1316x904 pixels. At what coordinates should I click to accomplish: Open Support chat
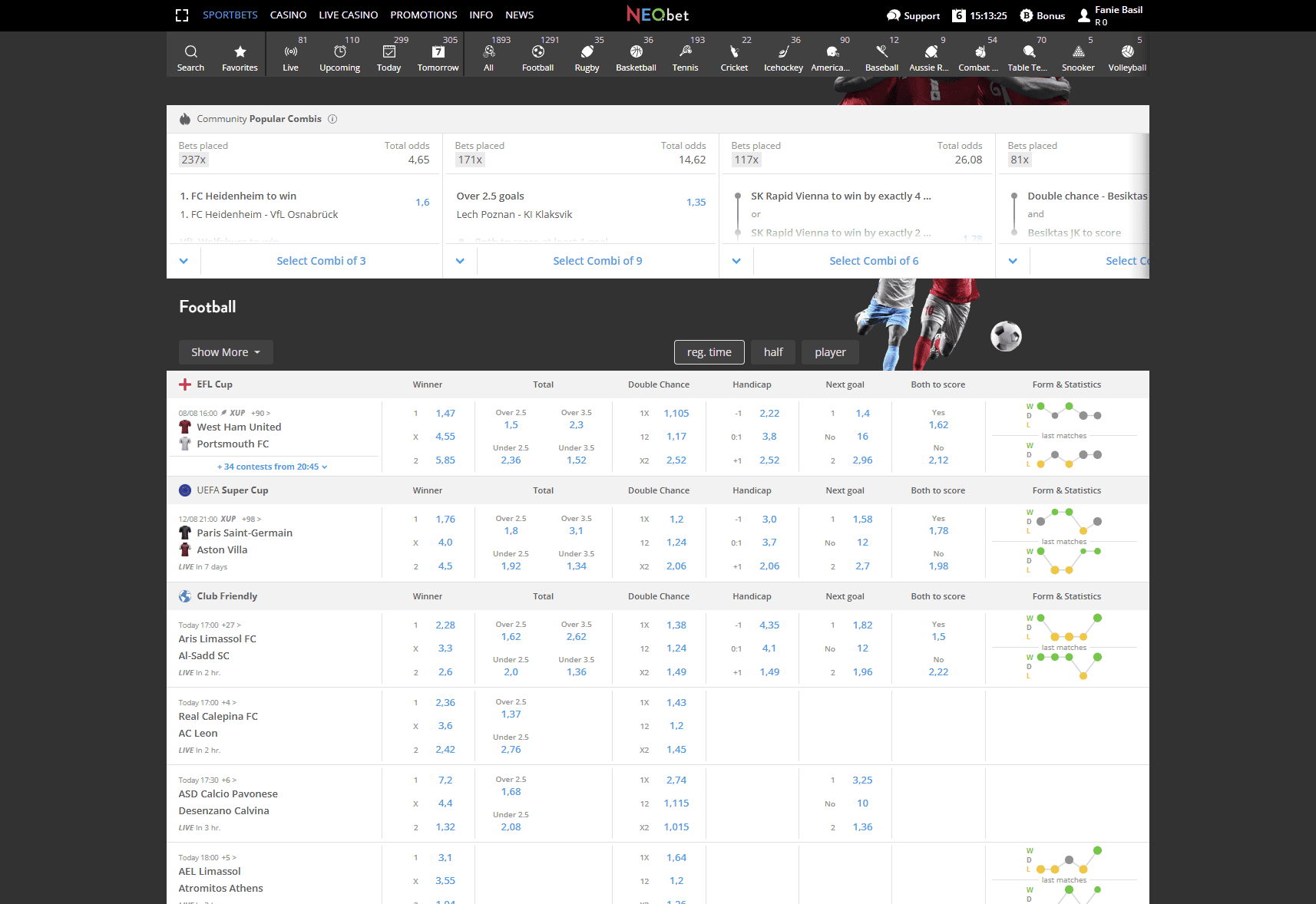pyautogui.click(x=913, y=15)
